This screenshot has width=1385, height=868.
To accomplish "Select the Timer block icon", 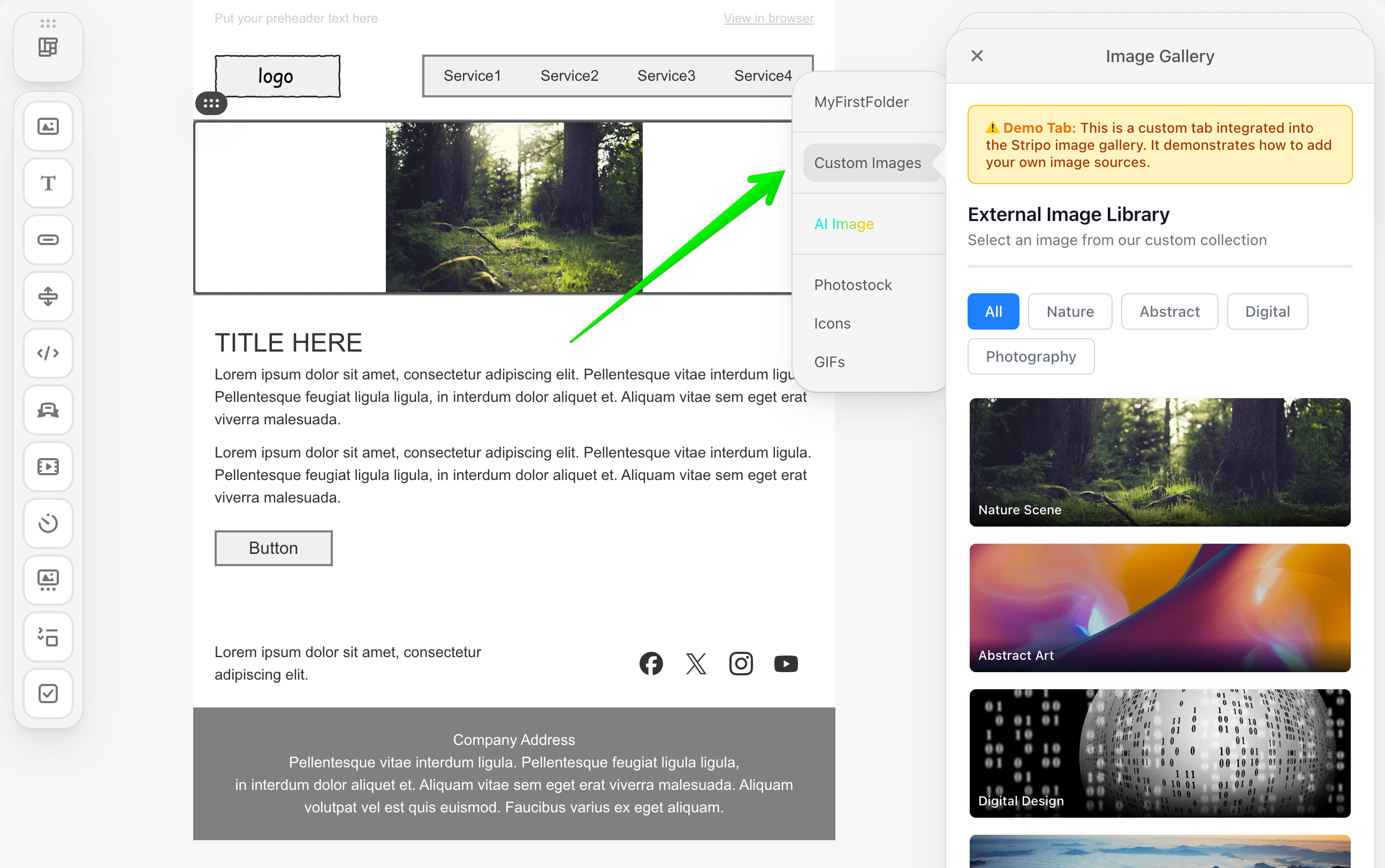I will coord(48,523).
